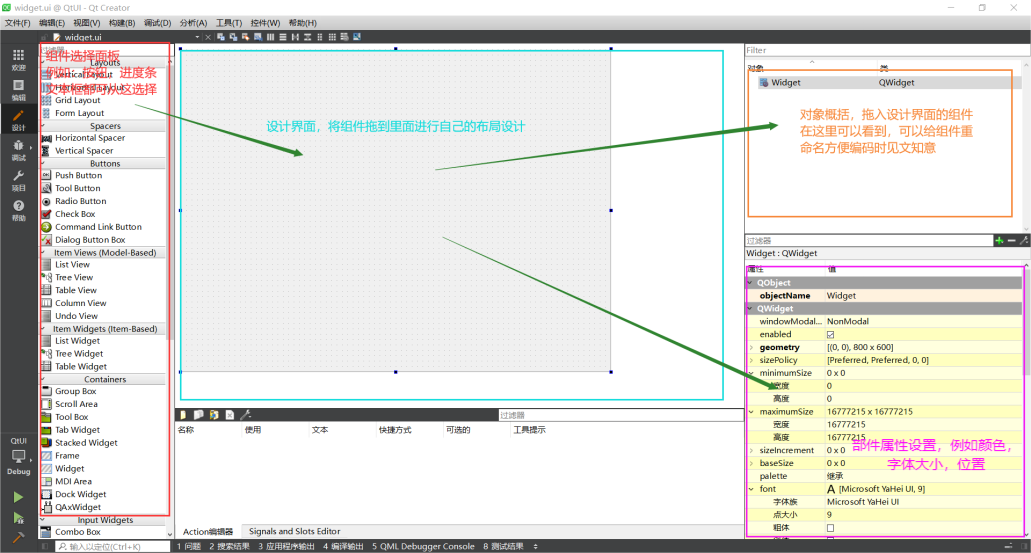This screenshot has height=553, width=1031.
Task: Expand the geometry property
Action: 752,347
